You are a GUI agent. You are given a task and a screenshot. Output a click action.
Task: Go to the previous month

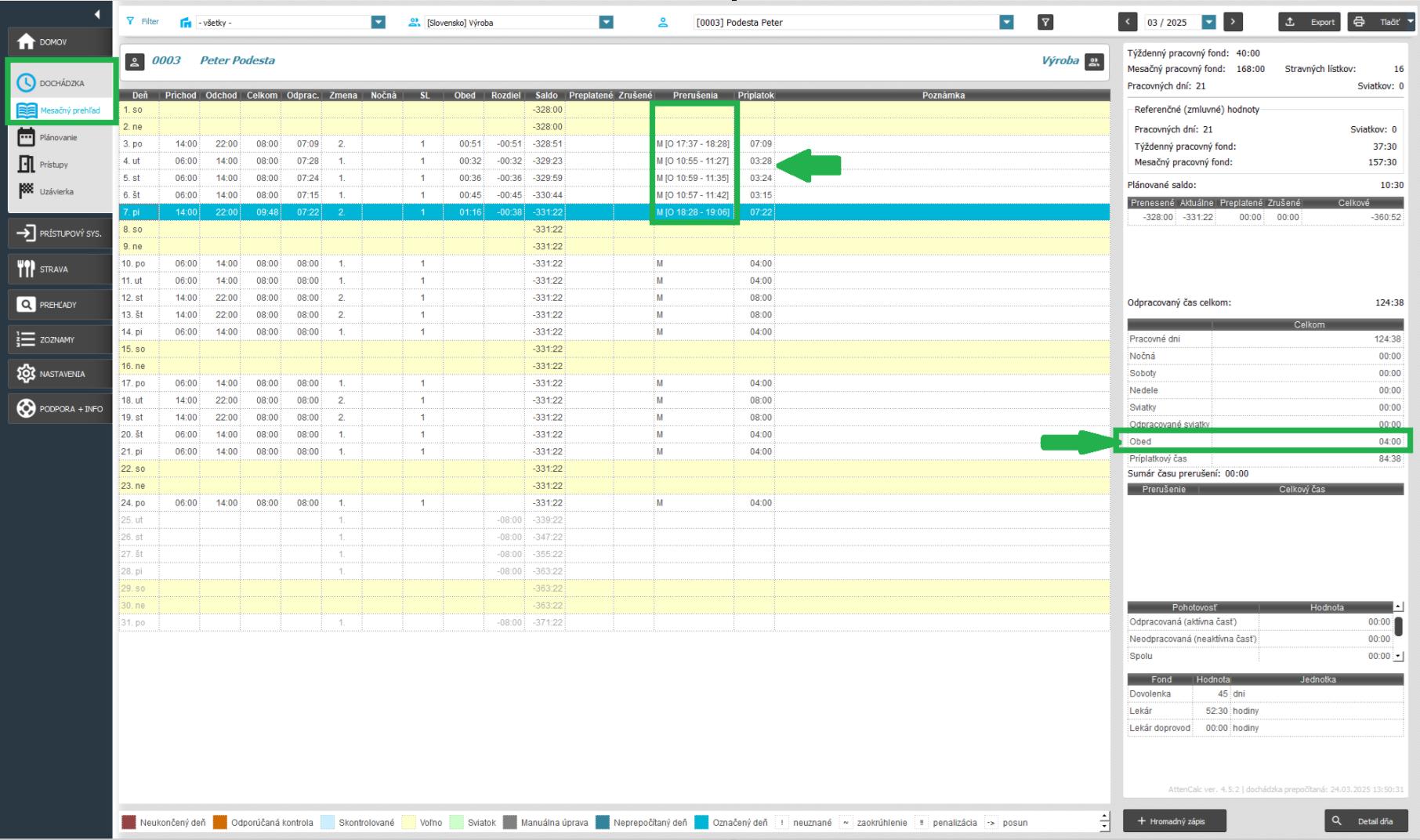pyautogui.click(x=1128, y=23)
